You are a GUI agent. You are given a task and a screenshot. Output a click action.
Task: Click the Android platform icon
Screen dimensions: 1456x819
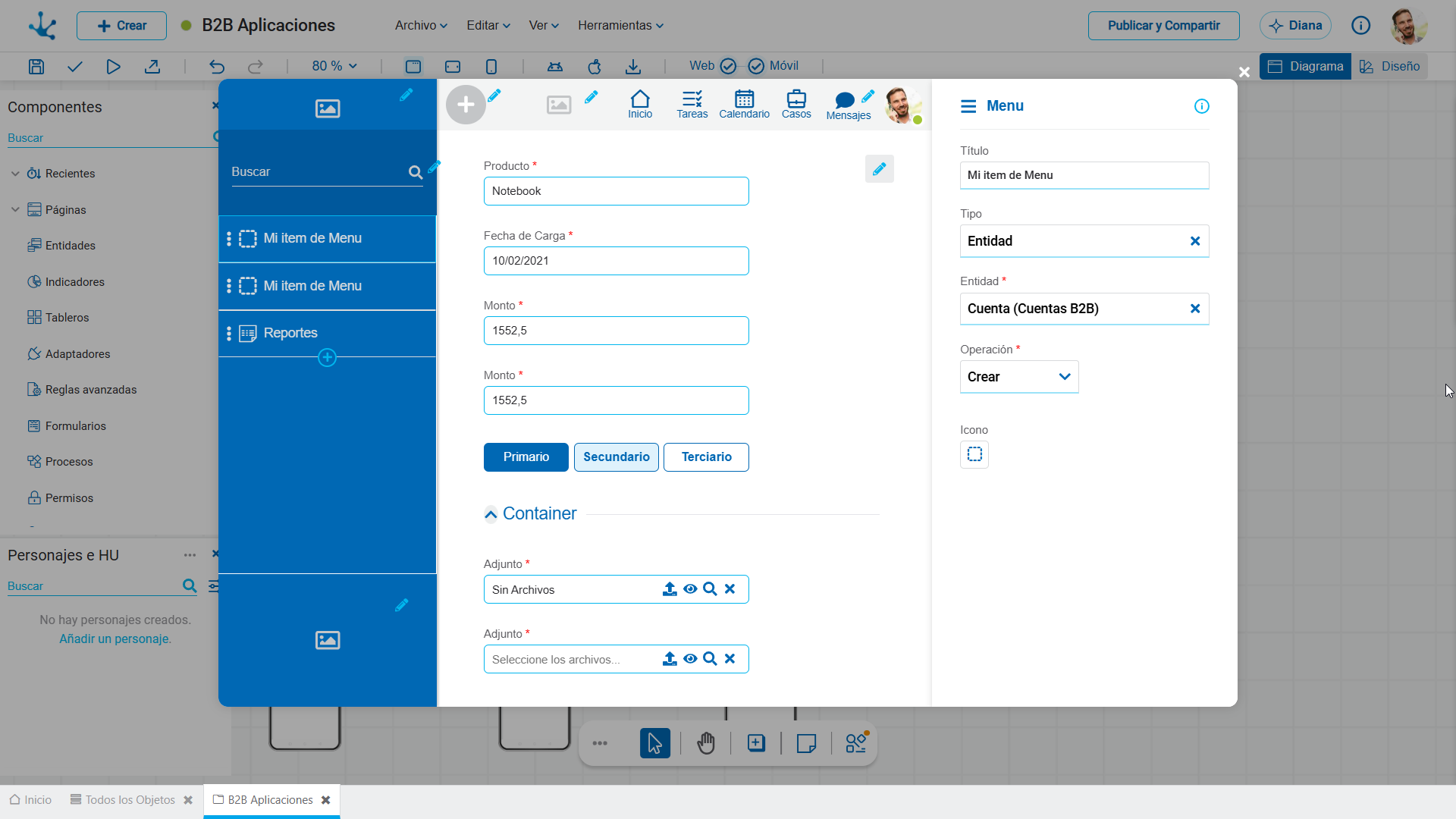click(x=555, y=67)
